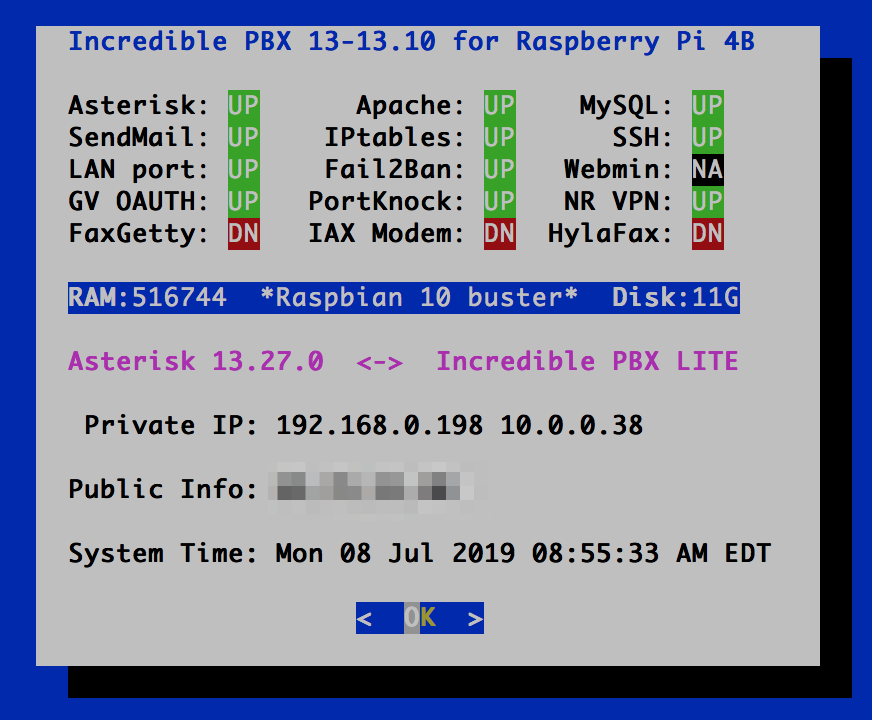Select the Webmin NA status indicator
Viewport: 872px width, 720px height.
(707, 170)
